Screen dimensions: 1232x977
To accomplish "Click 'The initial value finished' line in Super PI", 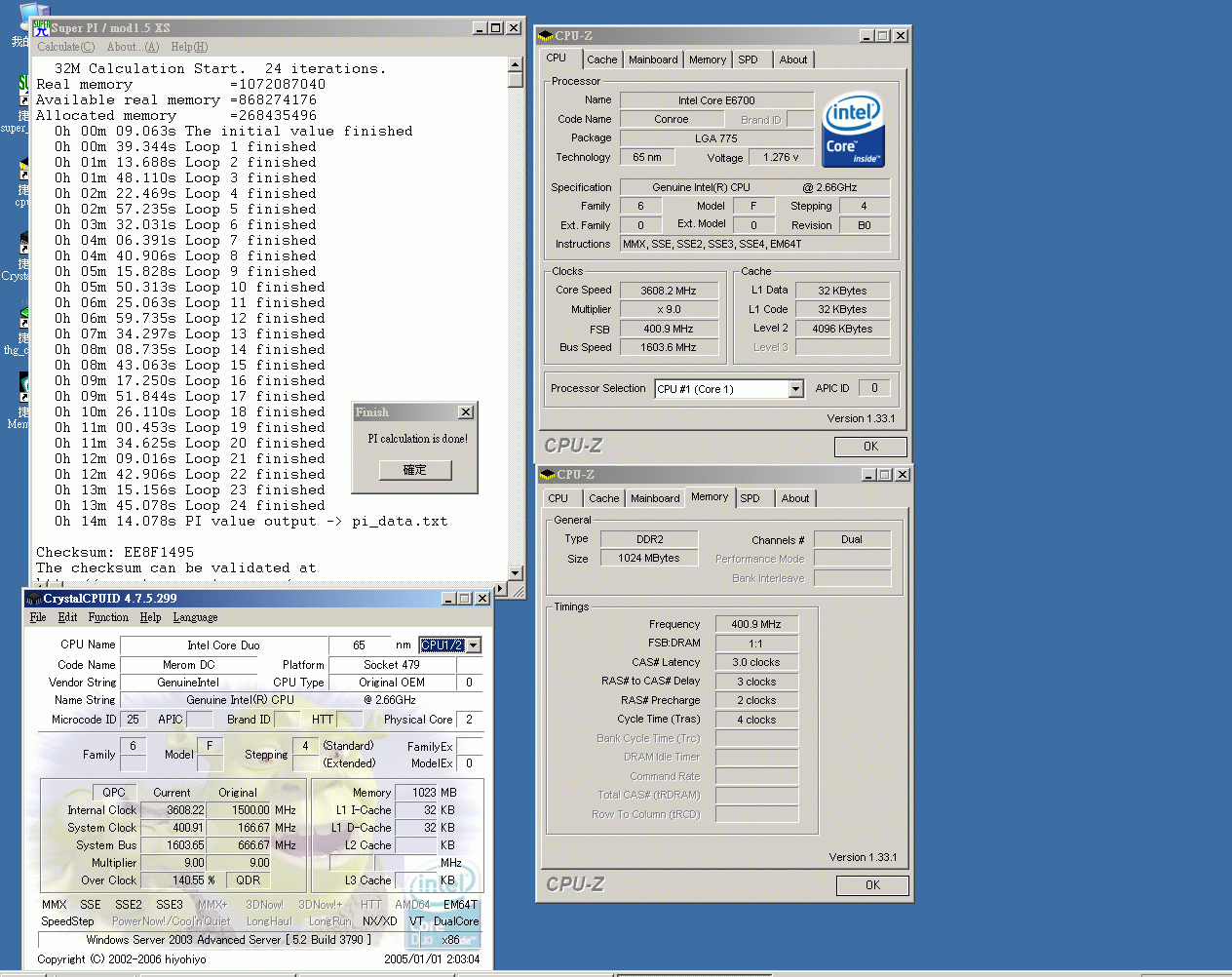I will [x=234, y=132].
